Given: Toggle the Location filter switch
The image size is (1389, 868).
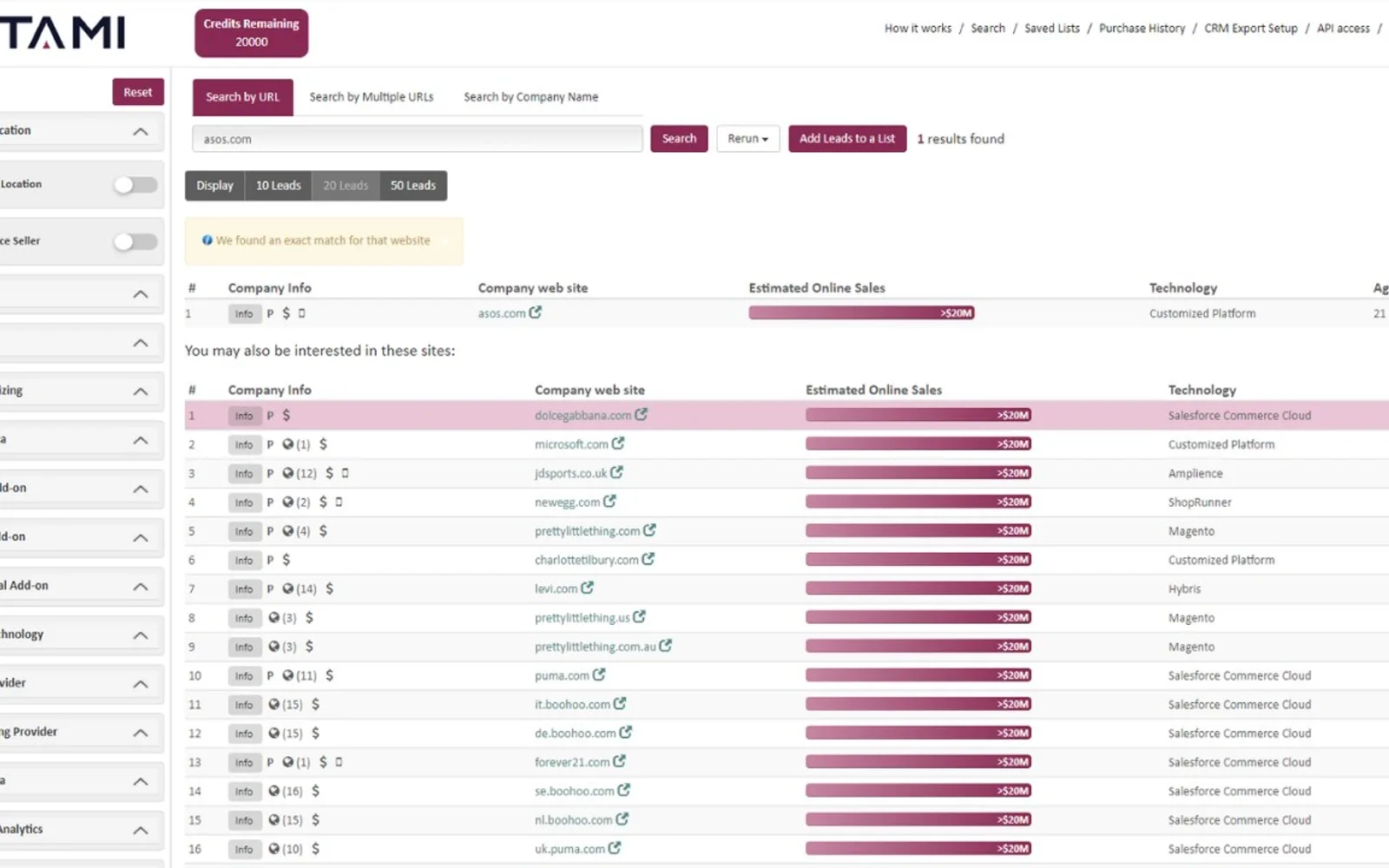Looking at the screenshot, I should pos(136,185).
